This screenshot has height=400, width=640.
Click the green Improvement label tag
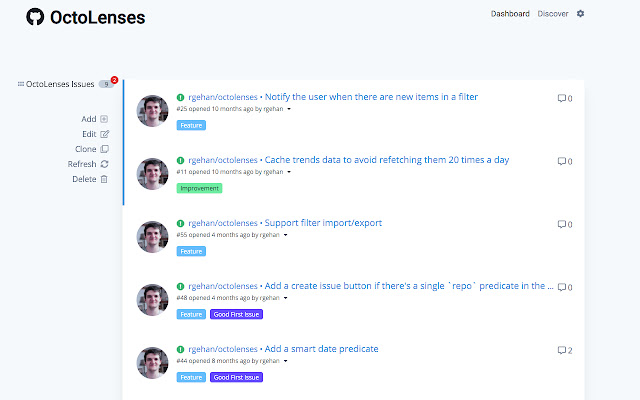pos(199,188)
